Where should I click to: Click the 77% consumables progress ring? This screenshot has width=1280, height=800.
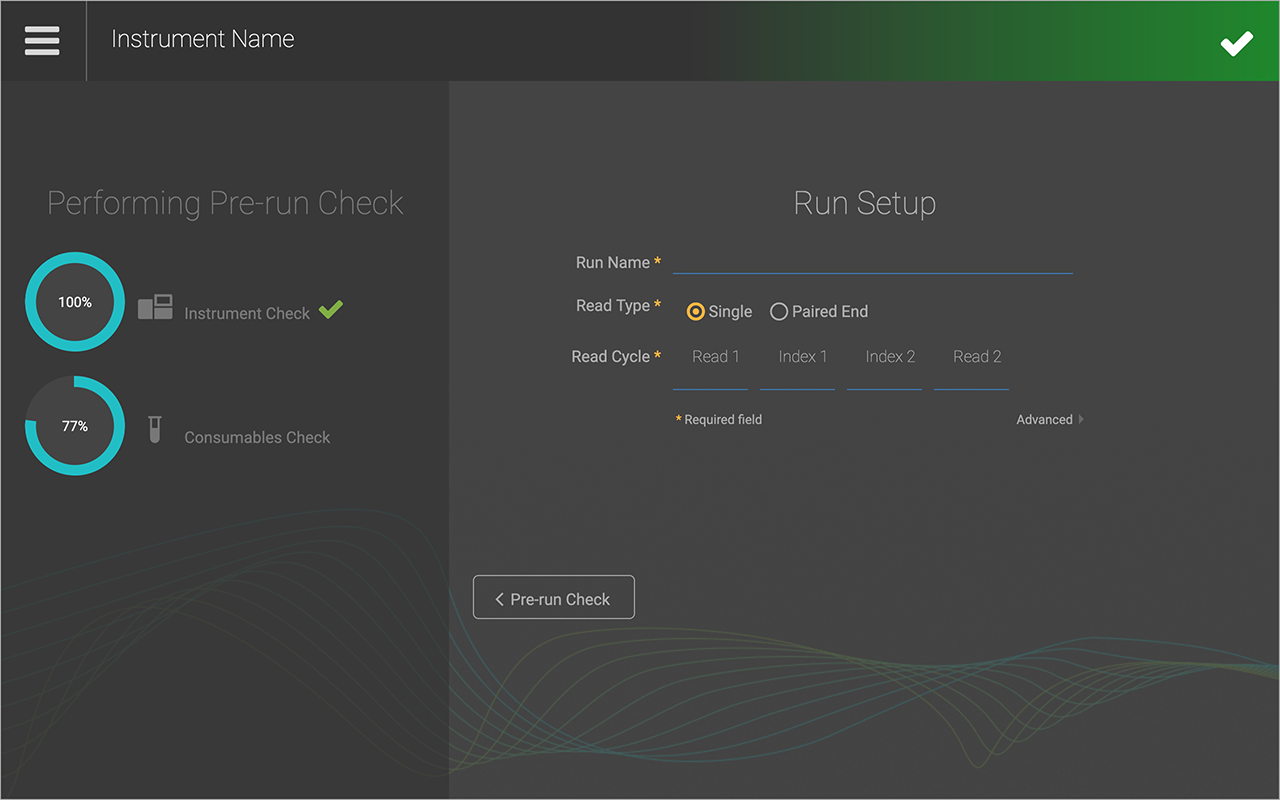point(75,426)
